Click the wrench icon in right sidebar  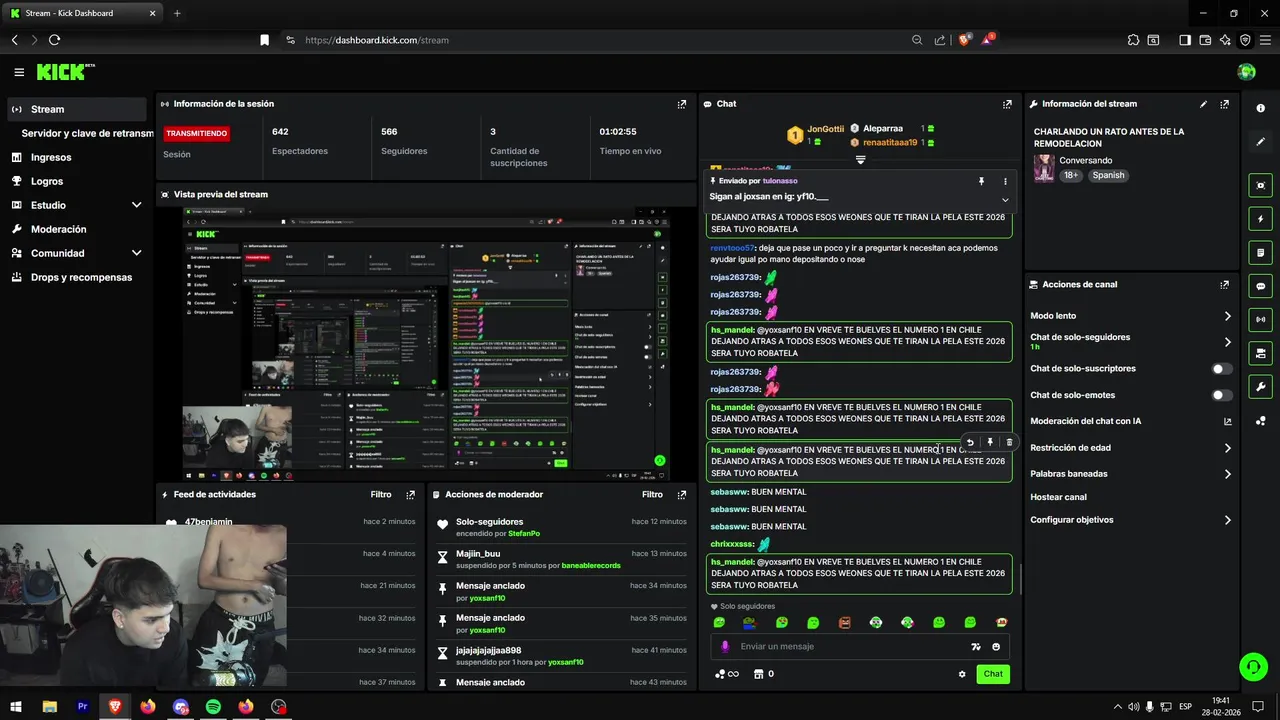click(x=1260, y=387)
